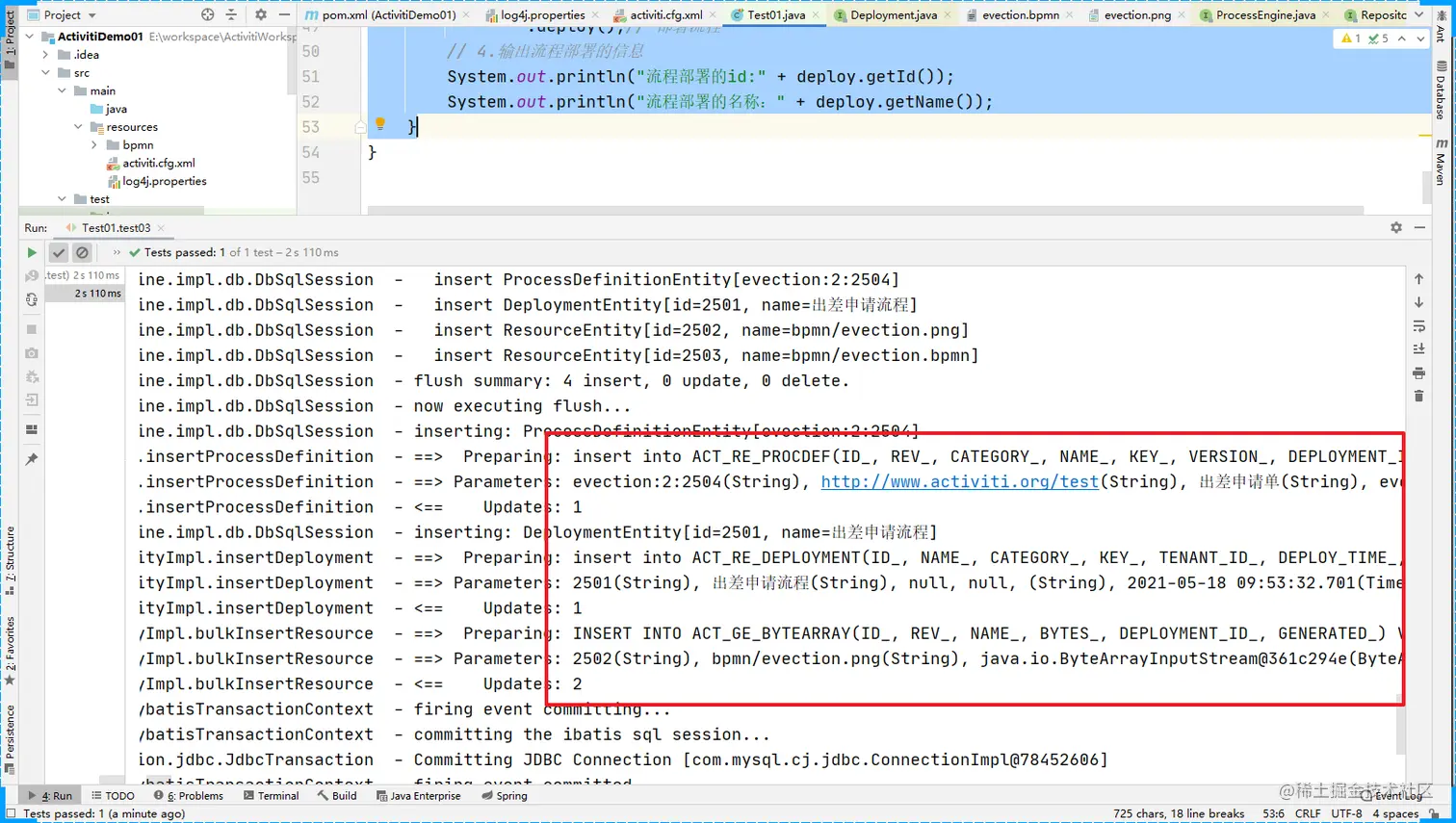Expand the .idea folder
The height and width of the screenshot is (823, 1456).
[x=45, y=55]
